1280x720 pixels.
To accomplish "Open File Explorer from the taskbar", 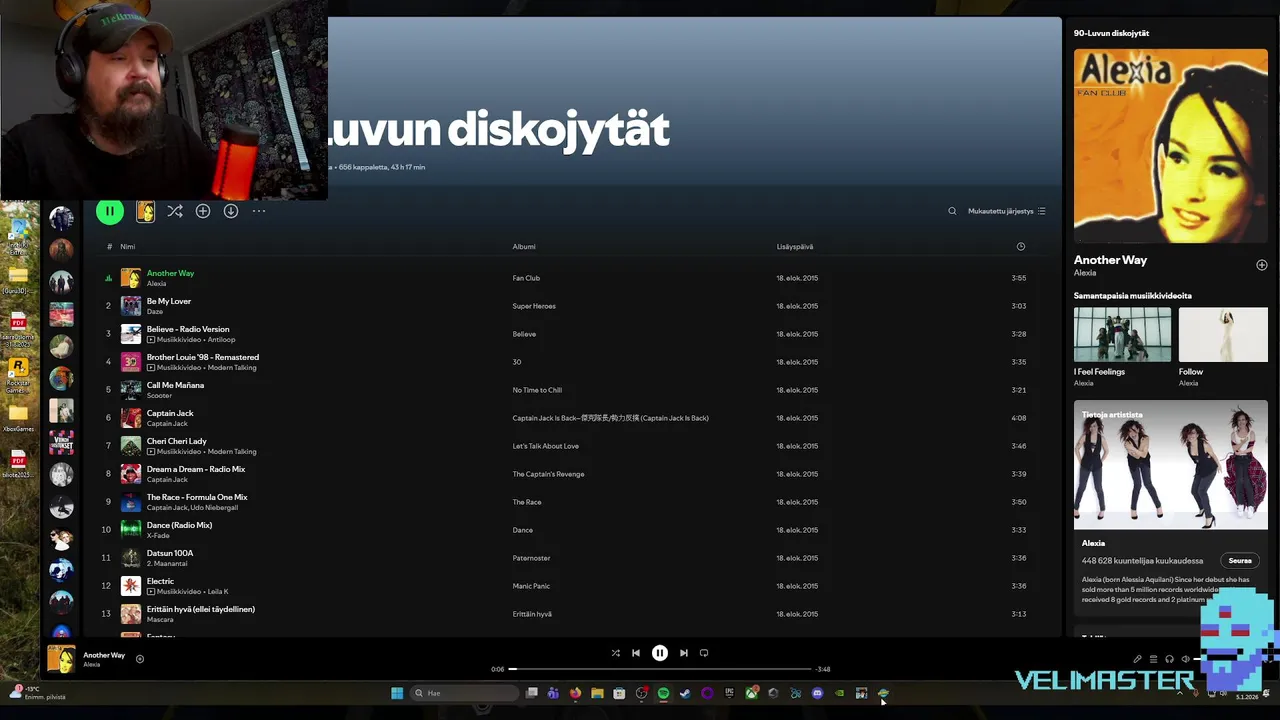I will (597, 693).
